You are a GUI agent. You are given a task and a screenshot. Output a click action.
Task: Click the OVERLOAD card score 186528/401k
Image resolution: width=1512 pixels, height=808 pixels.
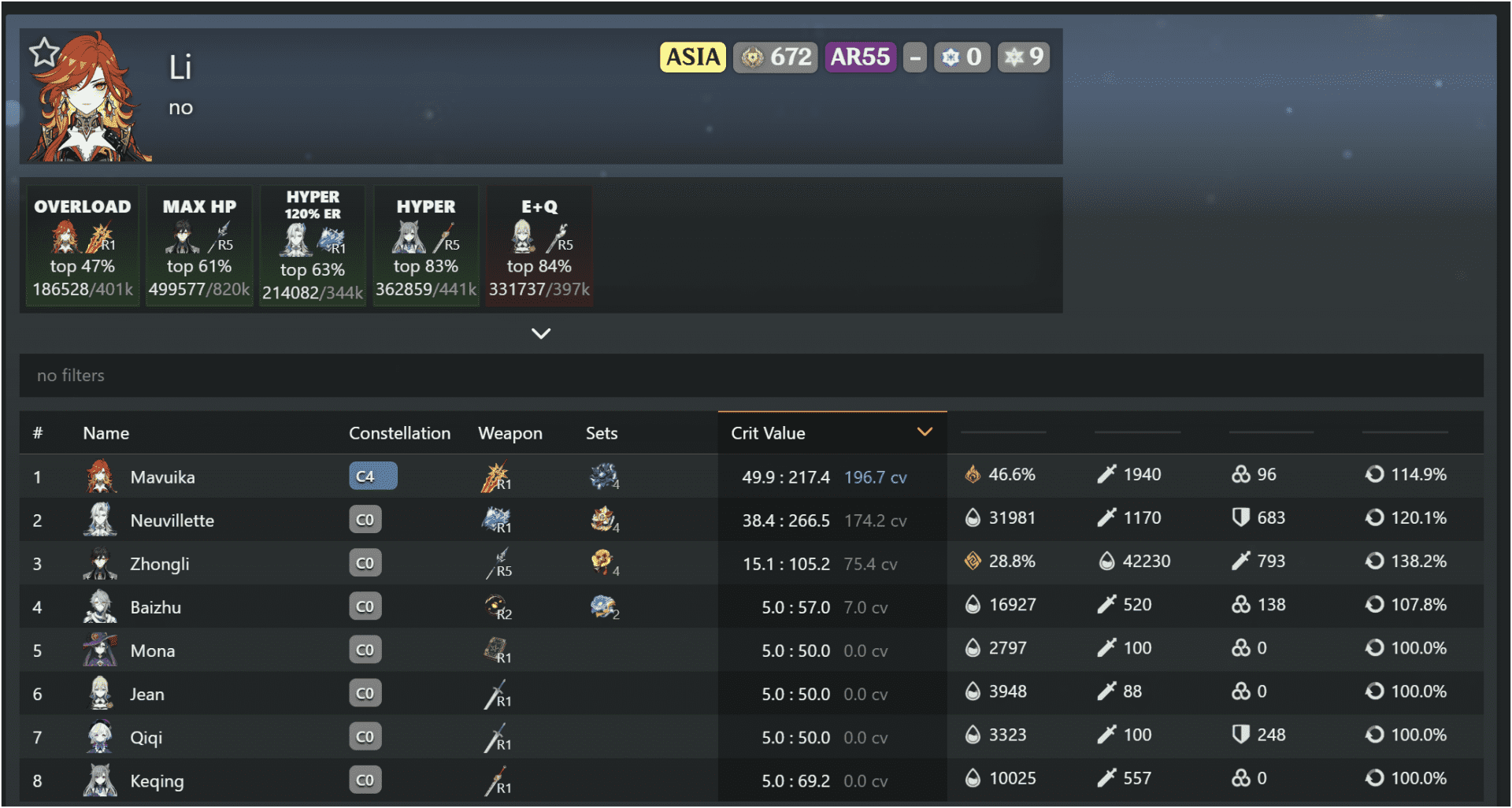[x=83, y=290]
